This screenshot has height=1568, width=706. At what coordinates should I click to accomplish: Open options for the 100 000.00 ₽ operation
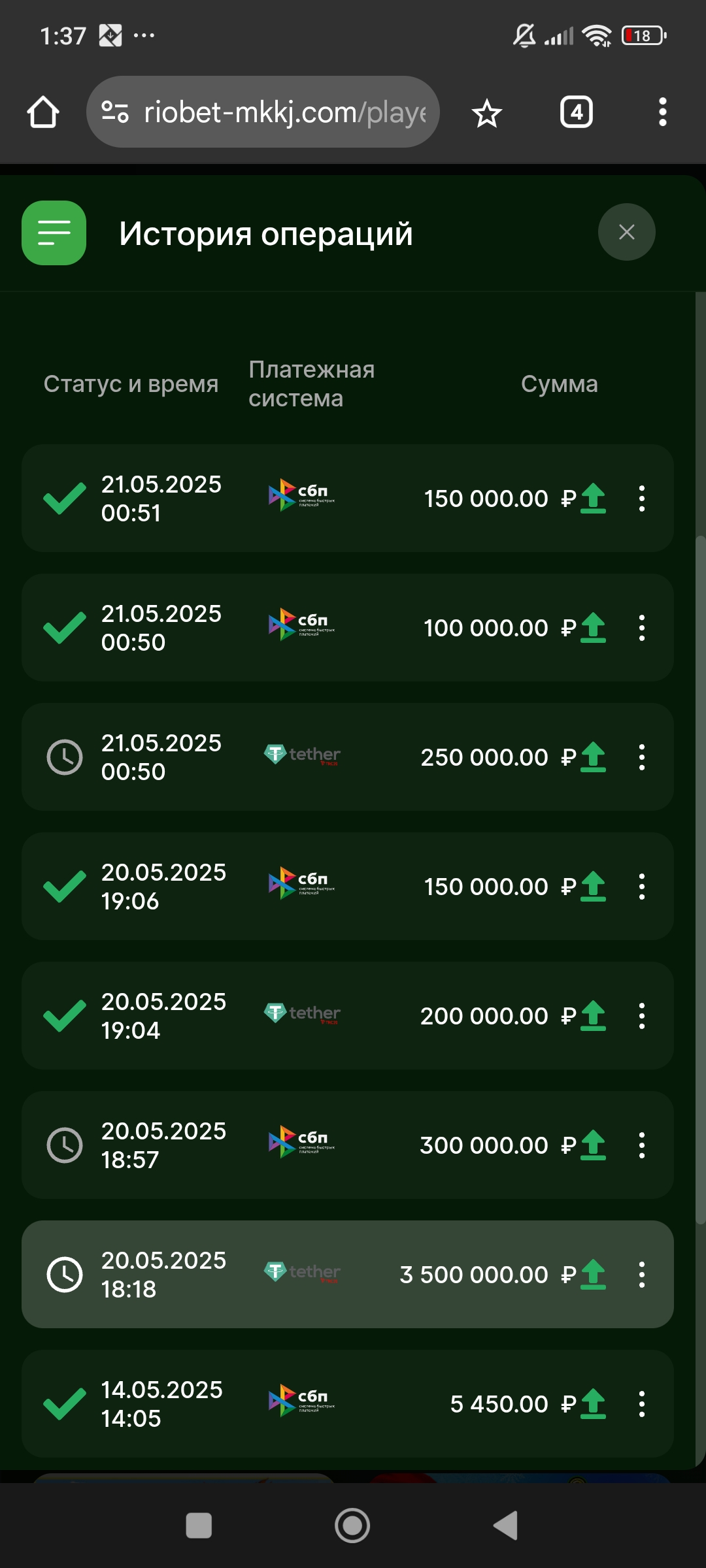click(x=641, y=628)
